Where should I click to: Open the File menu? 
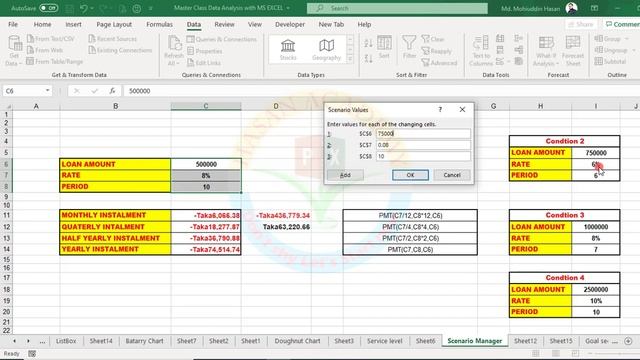click(x=13, y=24)
